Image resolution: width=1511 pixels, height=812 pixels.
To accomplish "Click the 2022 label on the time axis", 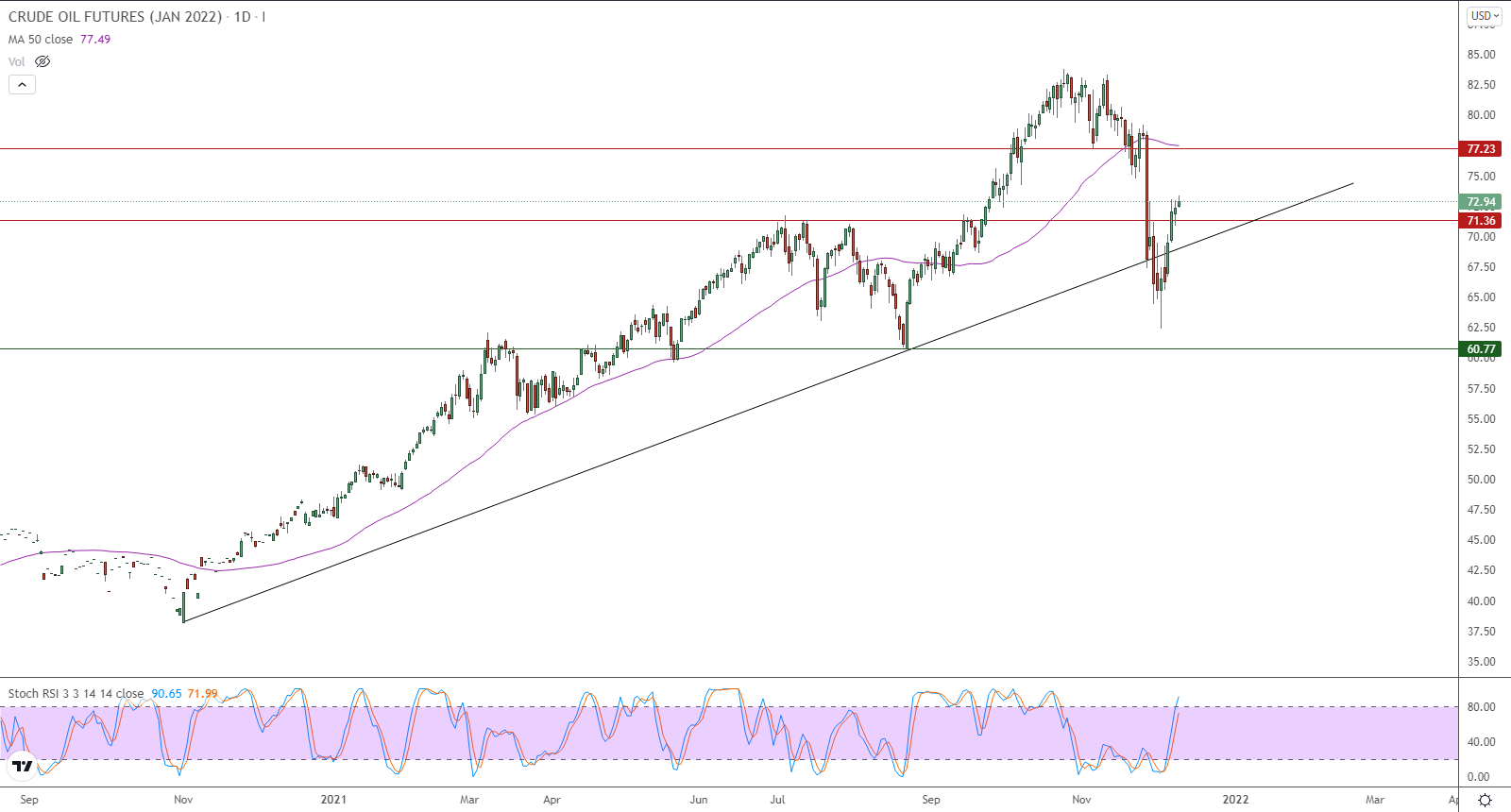I will (x=1235, y=800).
